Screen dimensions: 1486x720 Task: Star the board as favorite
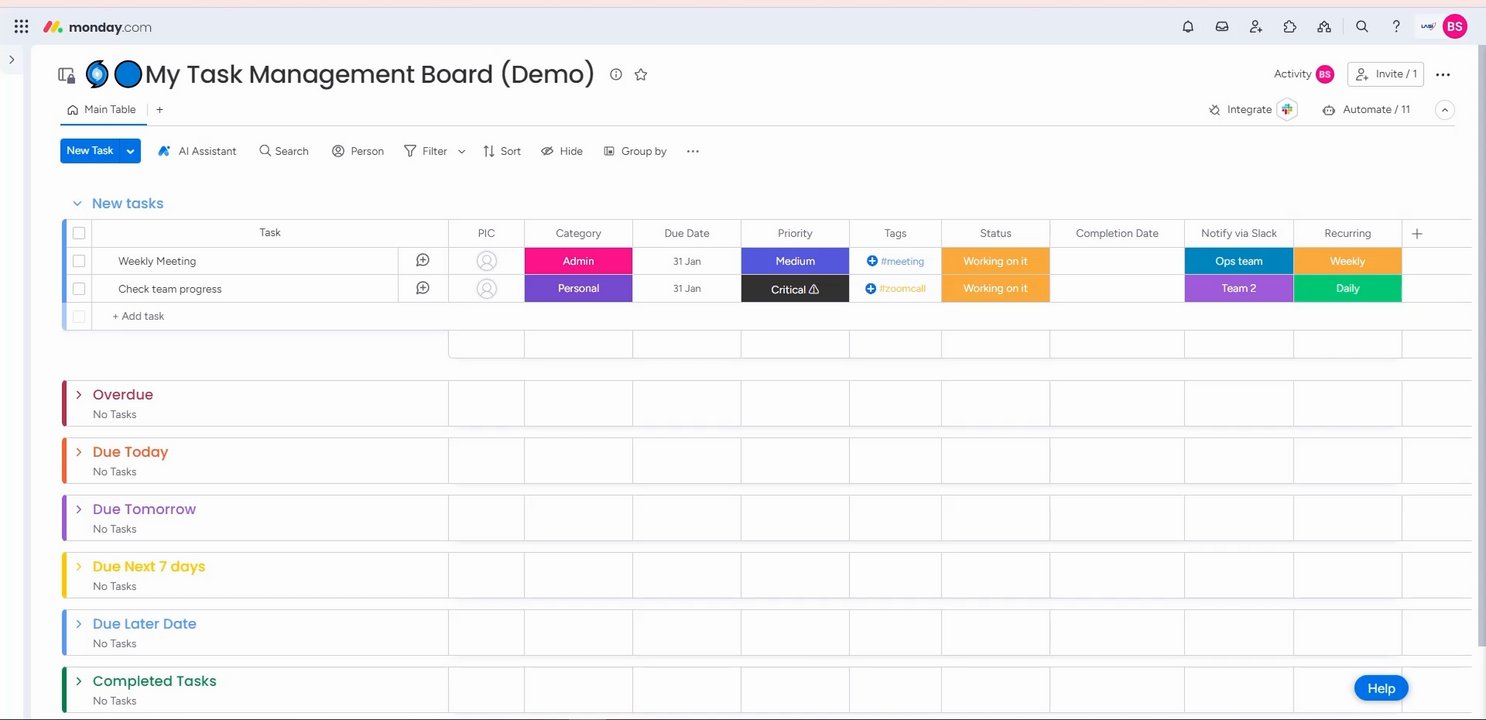coord(641,74)
